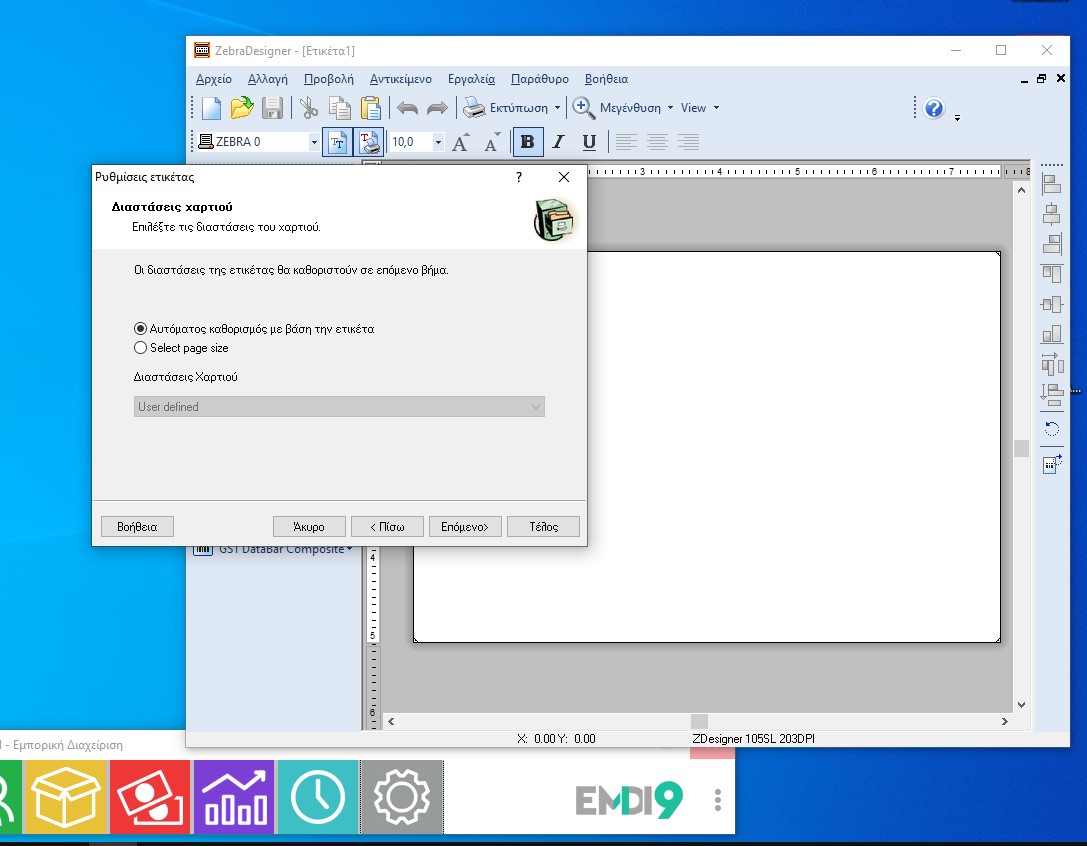Expand the Εκτύπωση dropdown arrow

[x=557, y=107]
